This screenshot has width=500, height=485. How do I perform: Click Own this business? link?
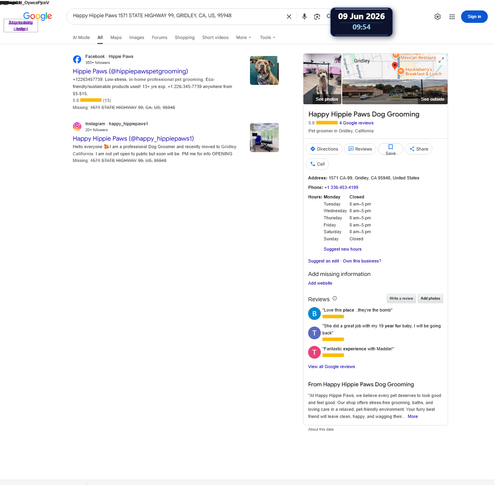362,261
